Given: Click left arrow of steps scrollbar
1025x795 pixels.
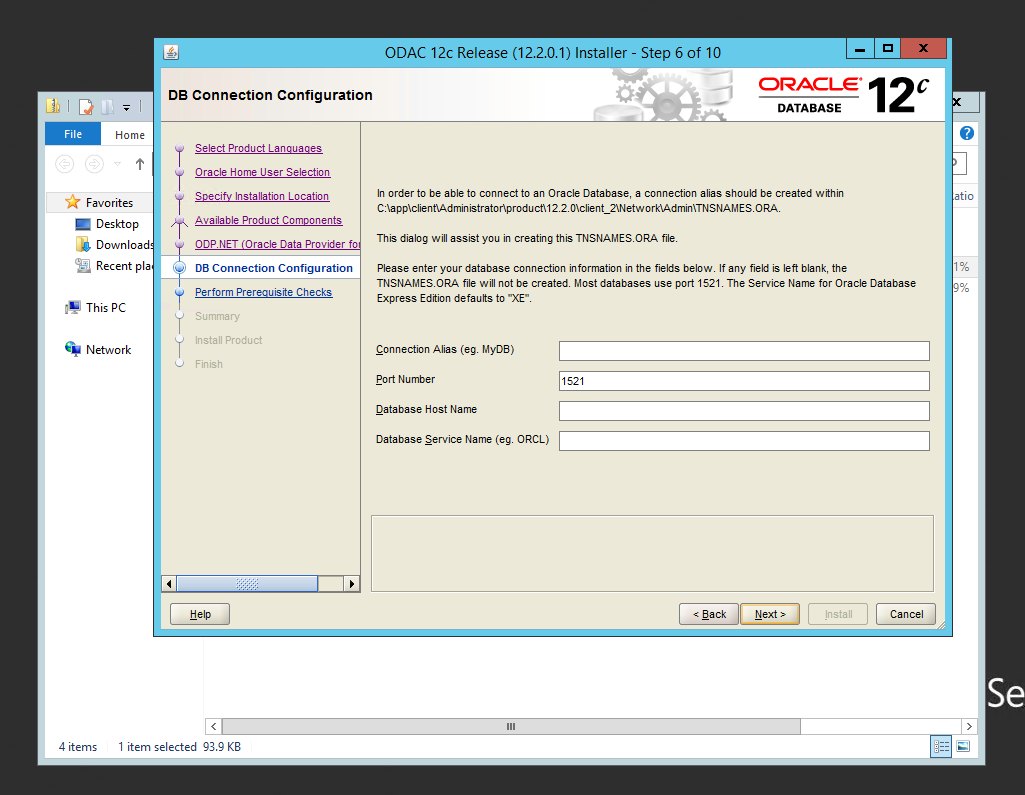Looking at the screenshot, I should click(x=169, y=584).
